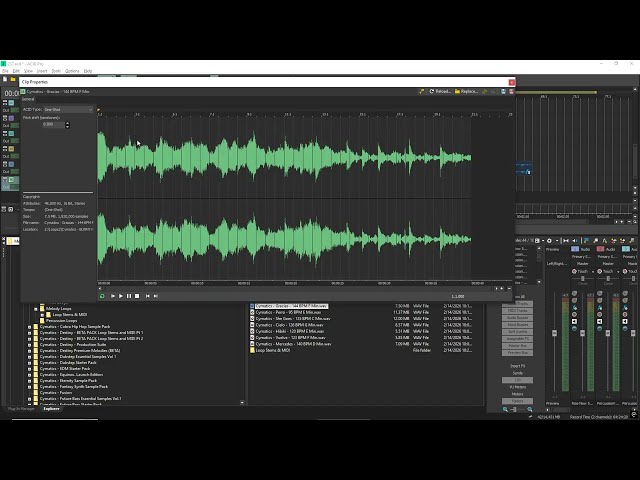Viewport: 640px width, 480px height.
Task: Click the Replace button in Clip Properties
Action: [466, 91]
